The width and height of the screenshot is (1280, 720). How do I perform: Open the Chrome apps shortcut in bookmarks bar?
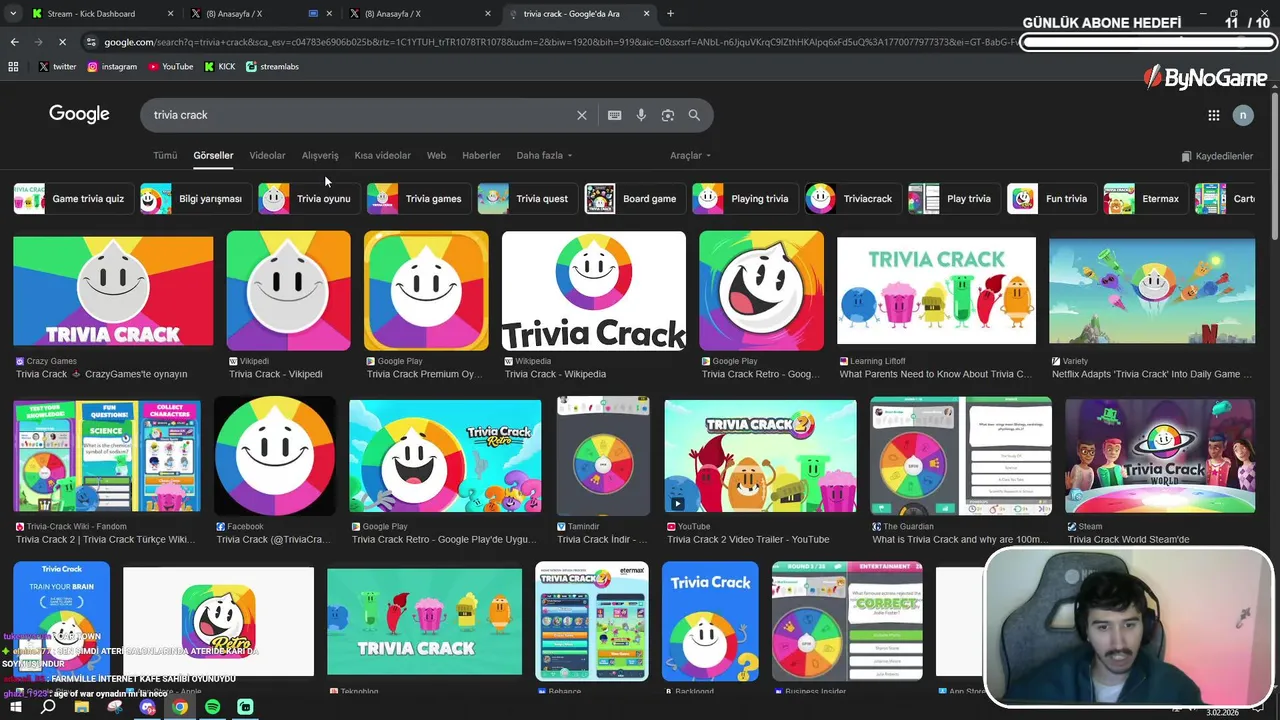pyautogui.click(x=13, y=67)
